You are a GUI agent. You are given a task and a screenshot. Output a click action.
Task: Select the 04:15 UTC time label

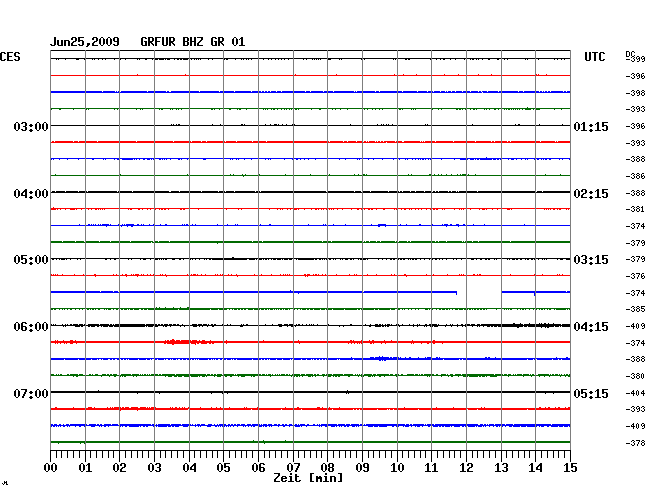point(591,327)
